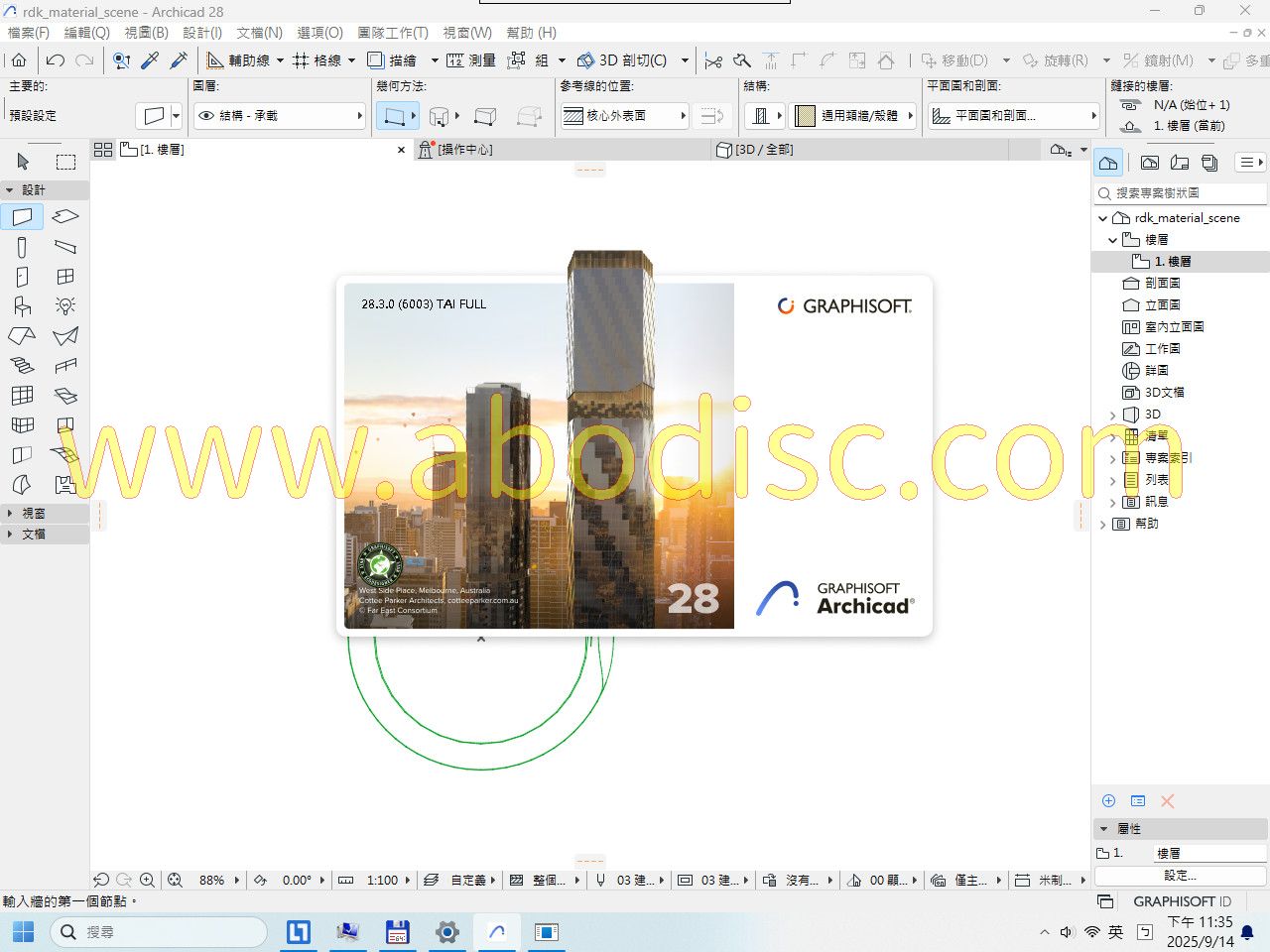
Task: Toggle the guide lines (輔助線) button
Action: [238, 60]
